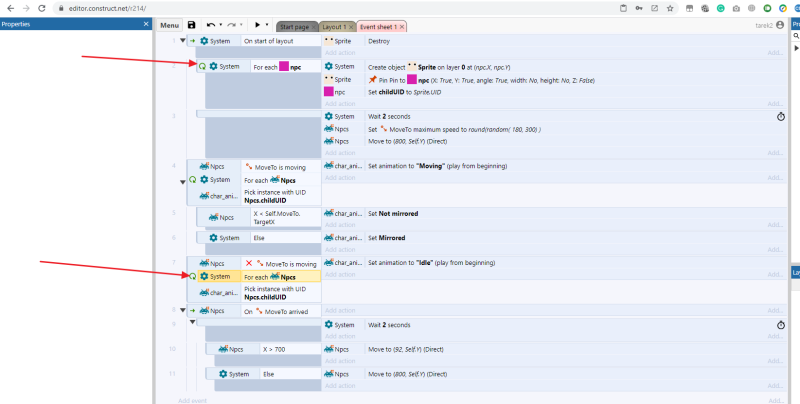Viewport: 800px width, 404px height.
Task: Select the Move to (92, Self.Y) action
Action: pyautogui.click(x=576, y=349)
